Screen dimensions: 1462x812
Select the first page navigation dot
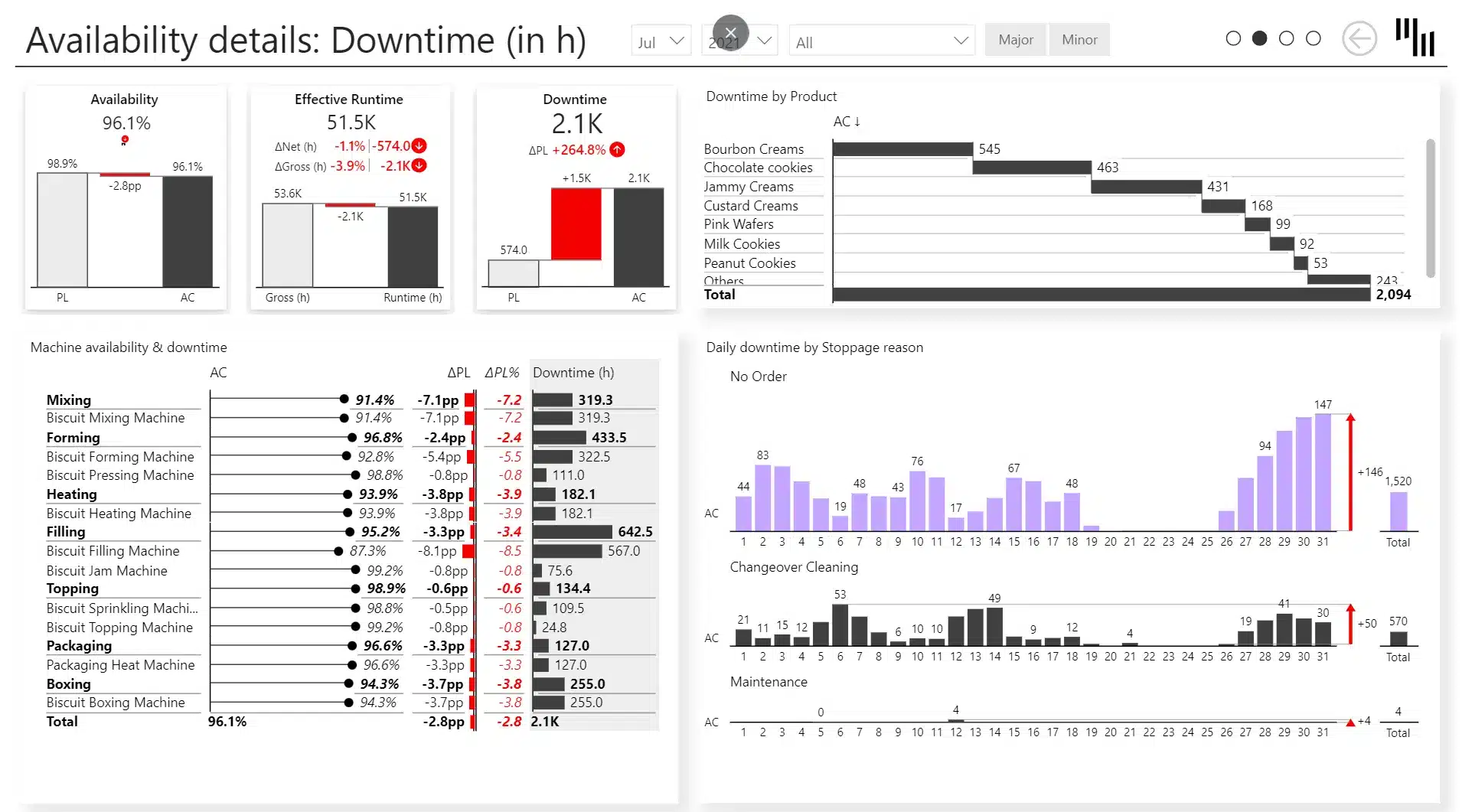click(x=1233, y=38)
